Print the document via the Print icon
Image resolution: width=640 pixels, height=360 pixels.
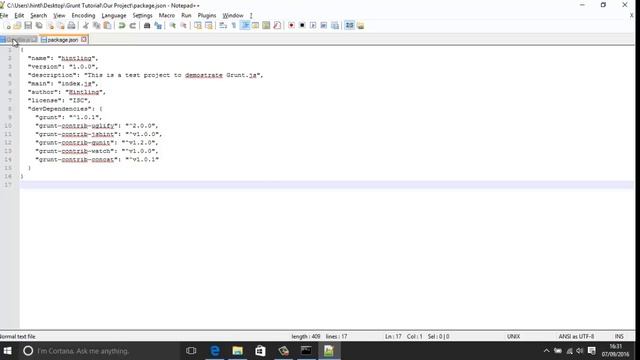coord(71,26)
